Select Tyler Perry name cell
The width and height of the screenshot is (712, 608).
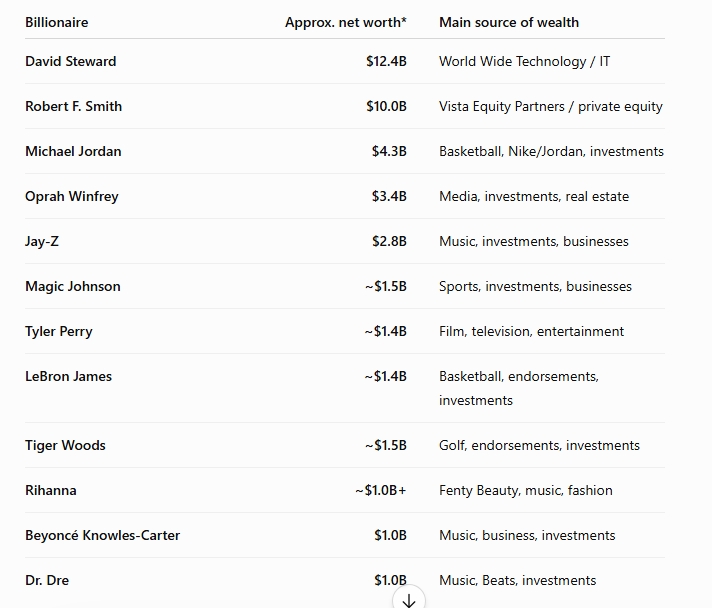coord(59,331)
